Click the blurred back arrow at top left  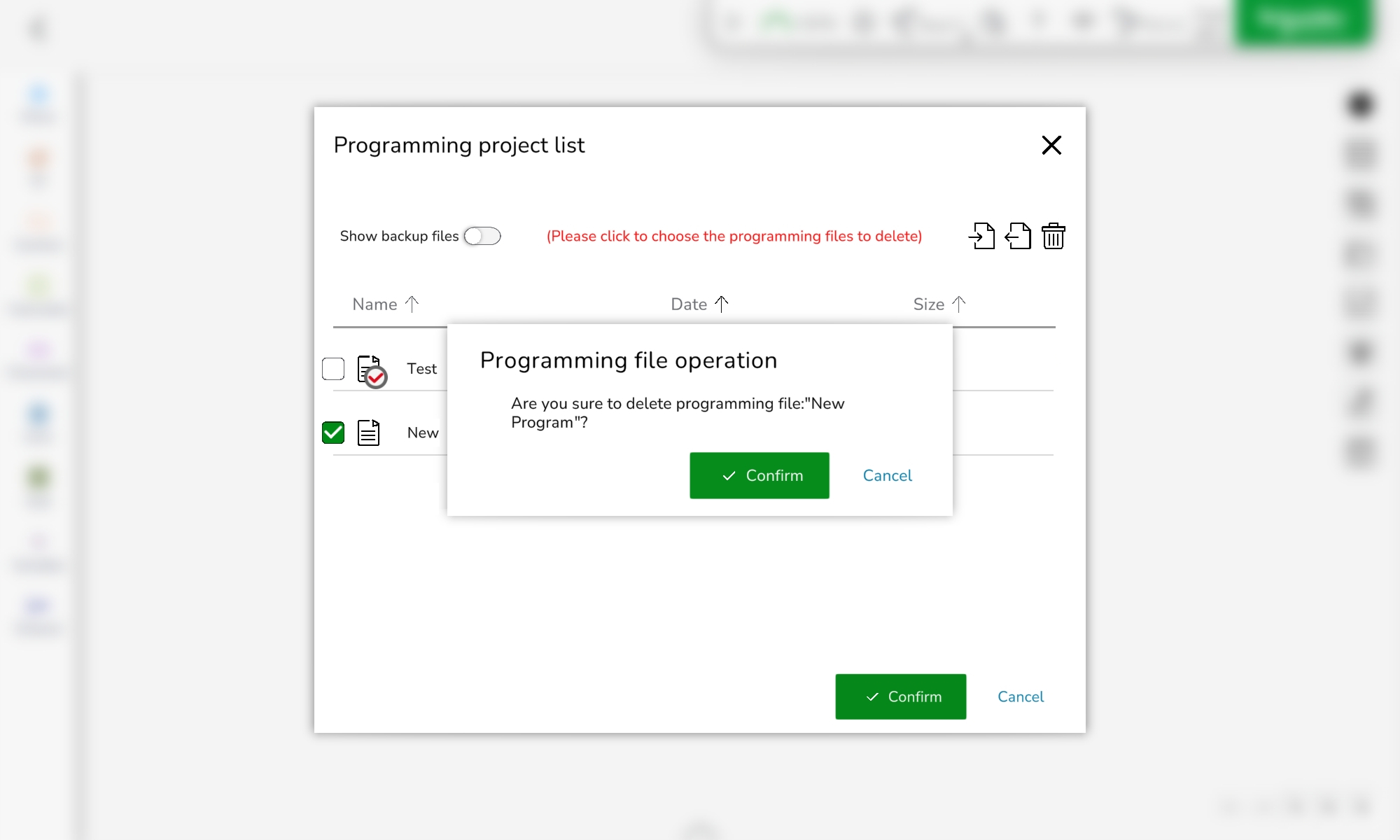pyautogui.click(x=38, y=29)
